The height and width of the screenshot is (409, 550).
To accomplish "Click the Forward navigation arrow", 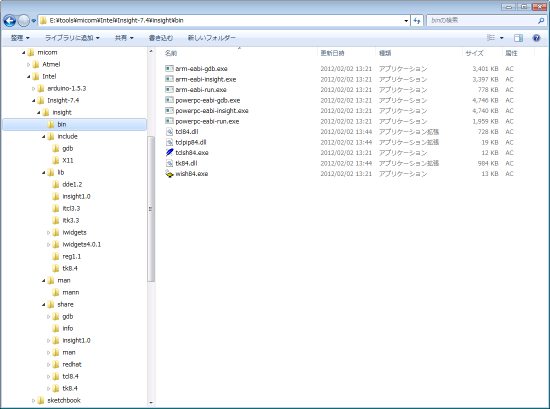I will point(24,21).
